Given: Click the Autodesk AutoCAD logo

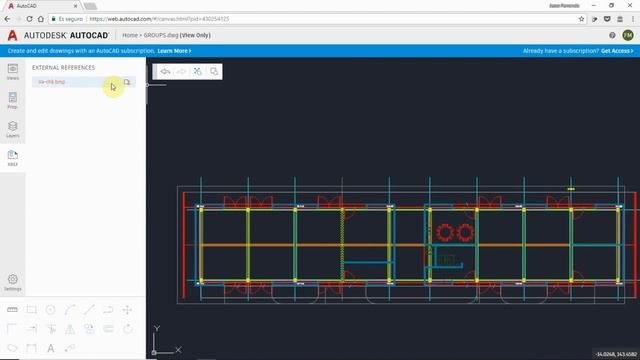Looking at the screenshot, I should click(58, 36).
